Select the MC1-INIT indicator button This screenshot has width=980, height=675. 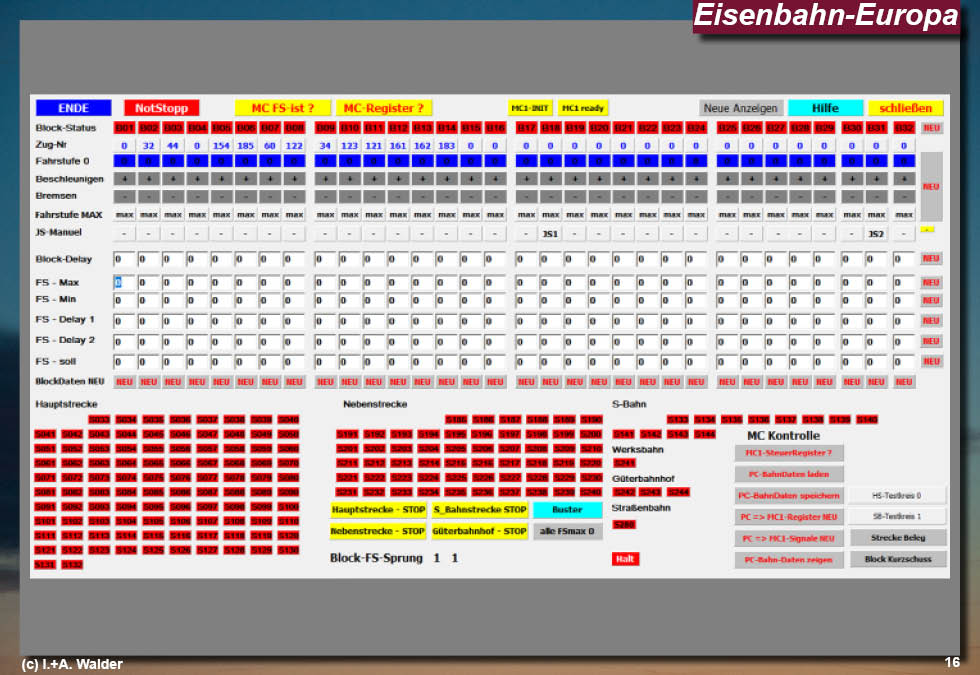530,108
